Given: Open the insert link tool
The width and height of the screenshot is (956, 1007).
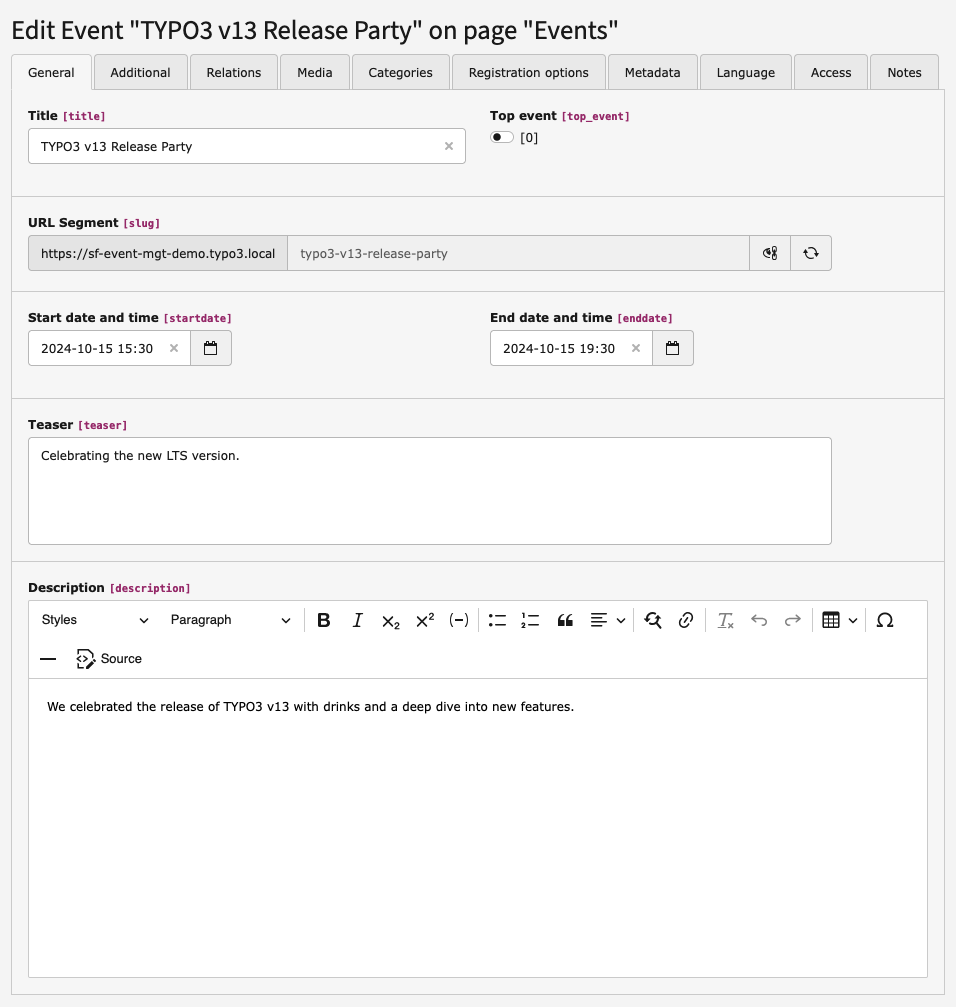Looking at the screenshot, I should click(x=686, y=620).
